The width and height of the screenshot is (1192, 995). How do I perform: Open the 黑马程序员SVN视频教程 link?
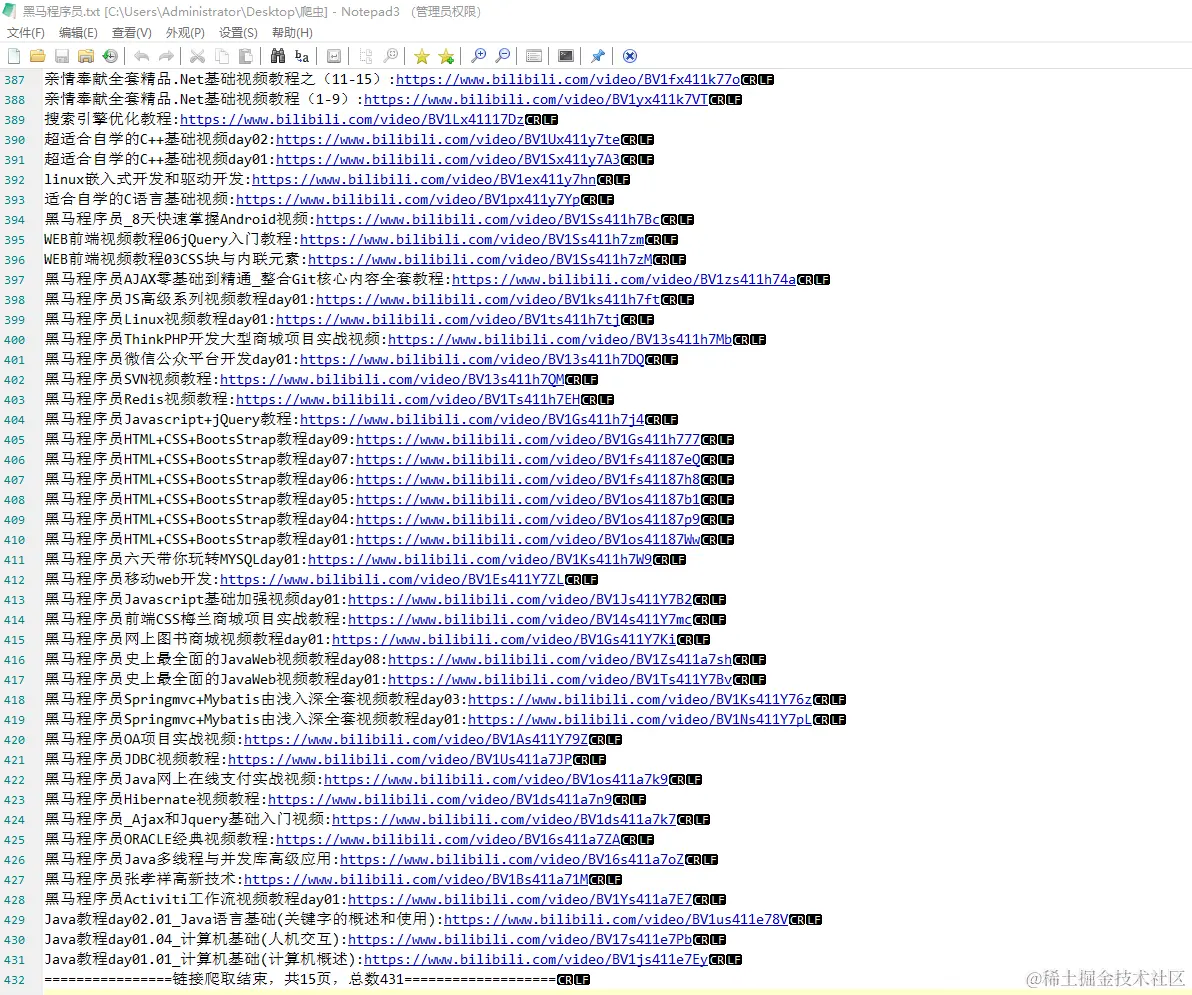click(392, 379)
